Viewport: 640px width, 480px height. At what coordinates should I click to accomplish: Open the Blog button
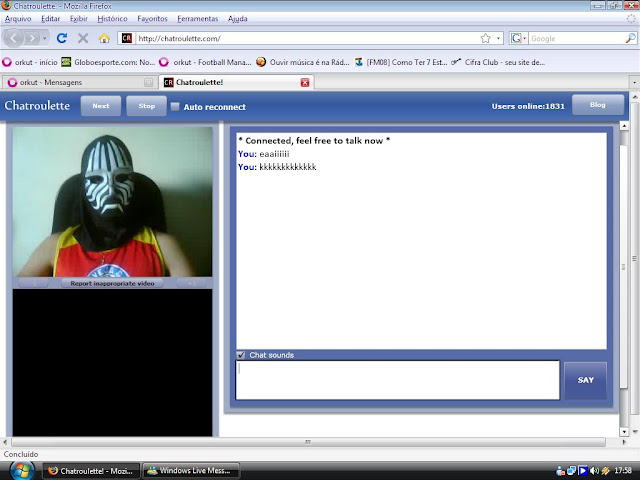coord(598,105)
